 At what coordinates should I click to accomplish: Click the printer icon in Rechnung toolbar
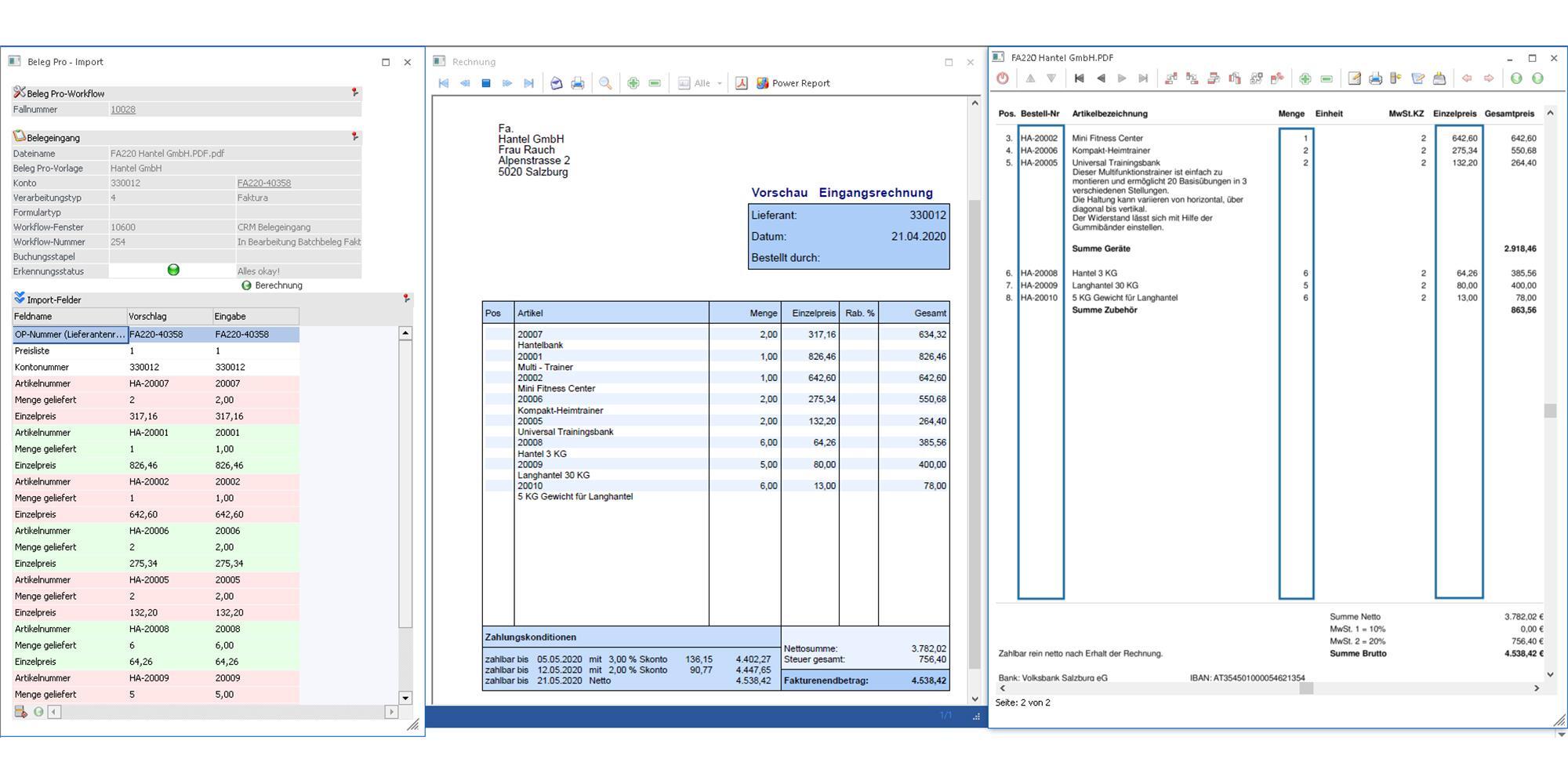[x=578, y=83]
